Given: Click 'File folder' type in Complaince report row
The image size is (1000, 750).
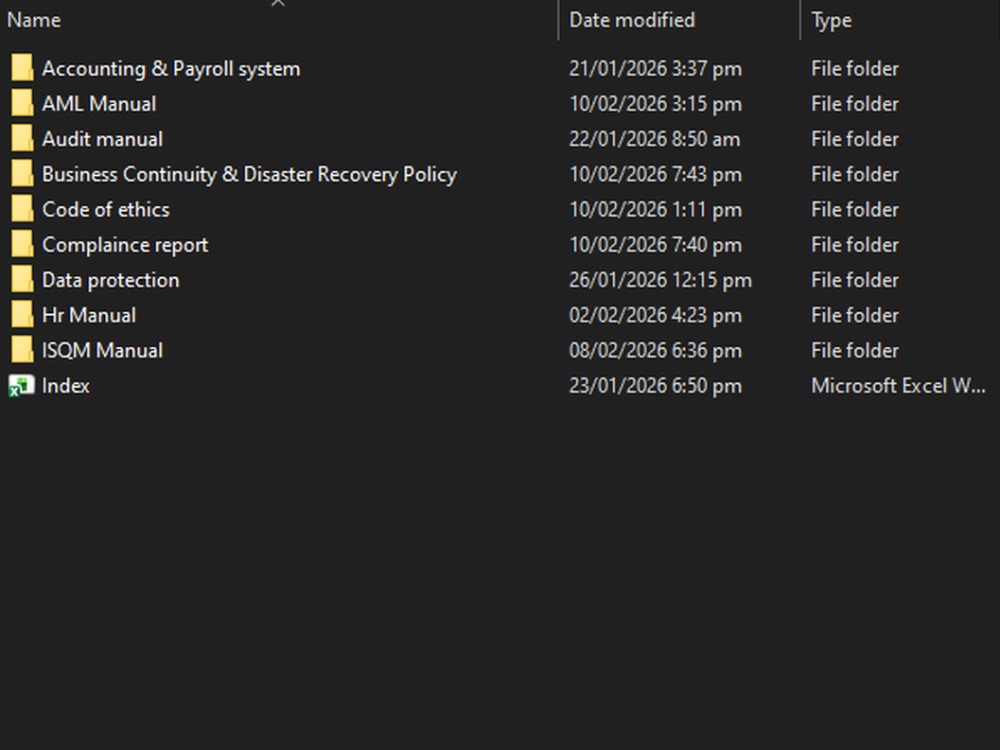Looking at the screenshot, I should coord(855,245).
